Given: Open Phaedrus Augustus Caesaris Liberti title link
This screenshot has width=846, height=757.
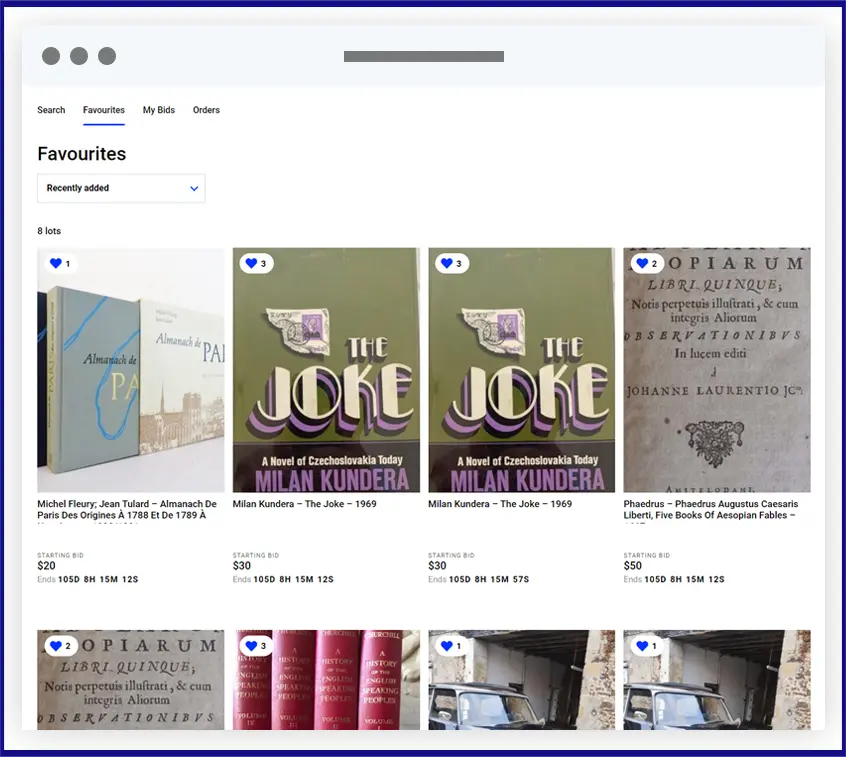Looking at the screenshot, I should coord(711,510).
